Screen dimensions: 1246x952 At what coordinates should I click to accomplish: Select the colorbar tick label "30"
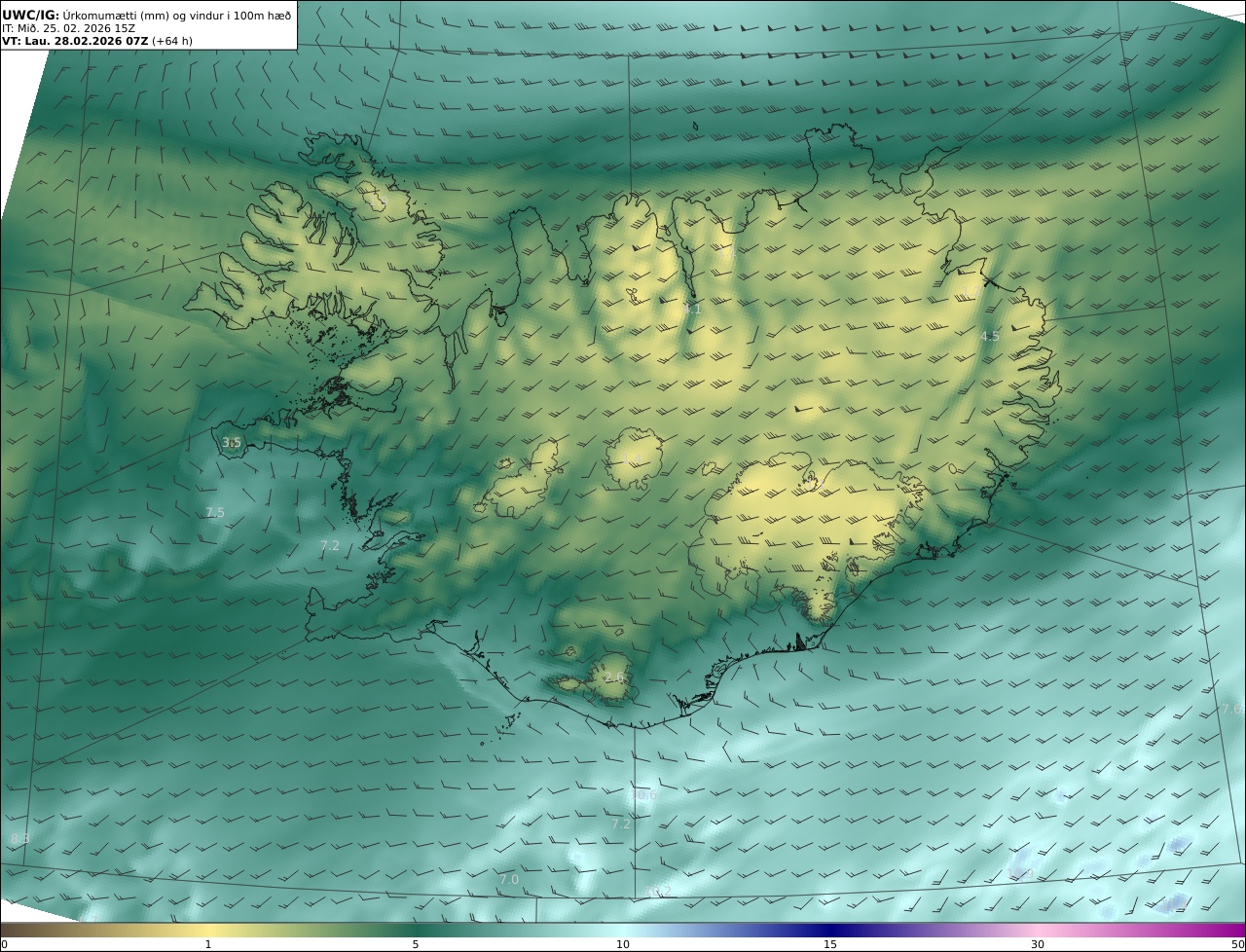(x=1038, y=944)
